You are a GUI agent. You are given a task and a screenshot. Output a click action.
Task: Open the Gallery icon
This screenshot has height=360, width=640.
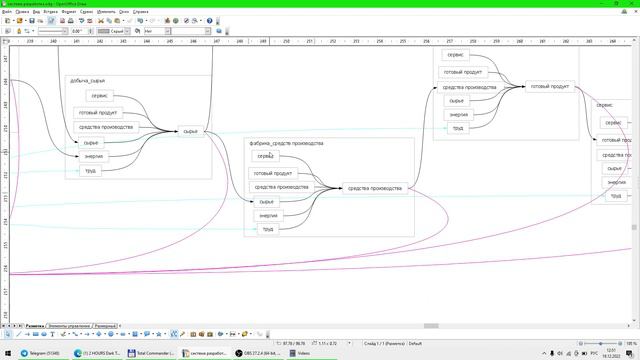click(210, 334)
